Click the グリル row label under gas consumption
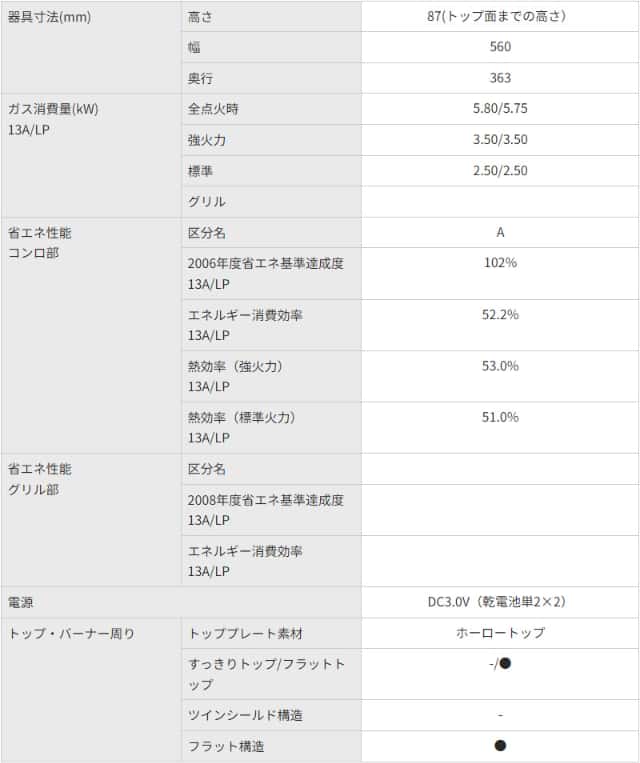 point(207,201)
